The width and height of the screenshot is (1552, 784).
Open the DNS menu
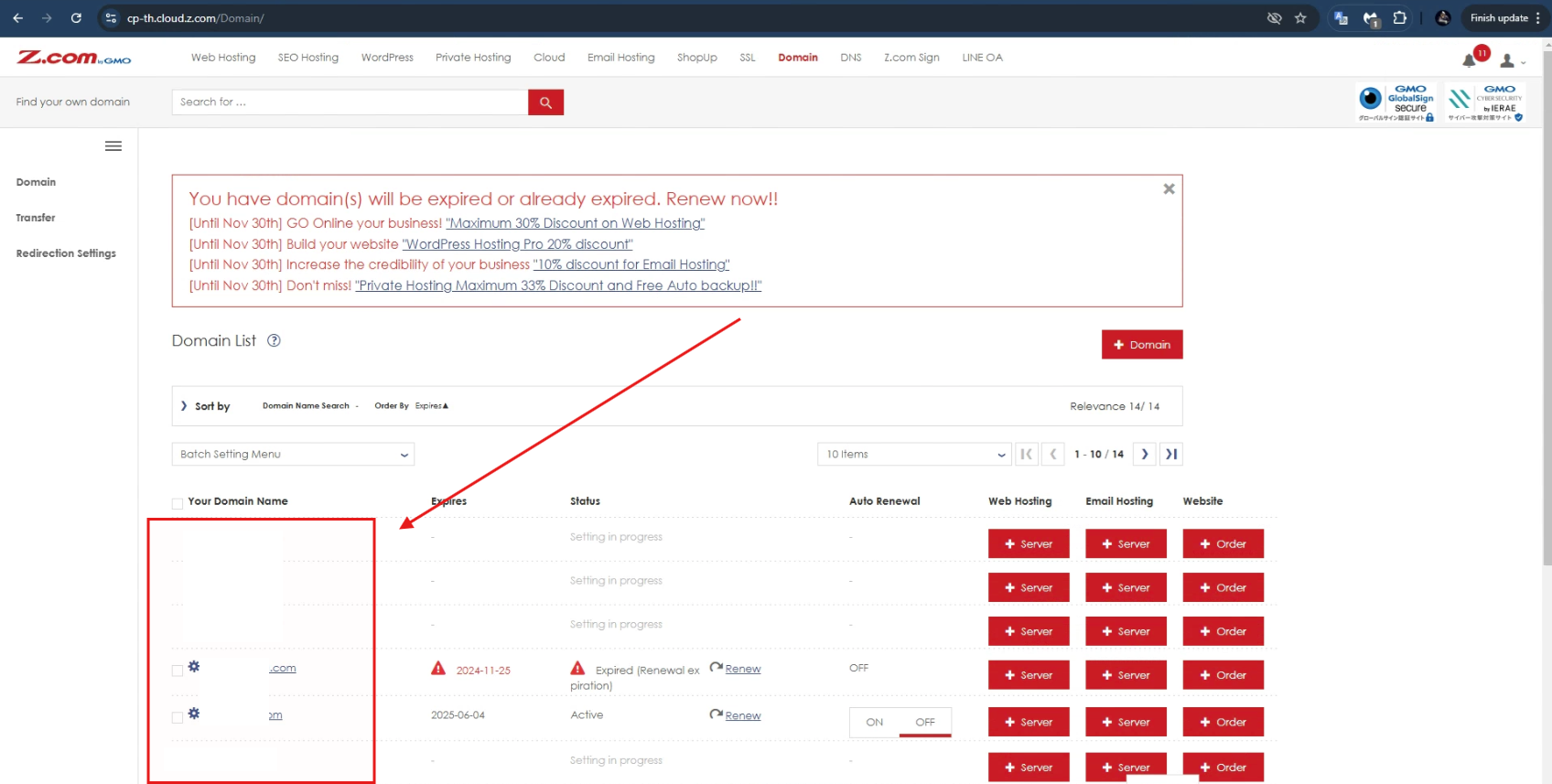(851, 58)
